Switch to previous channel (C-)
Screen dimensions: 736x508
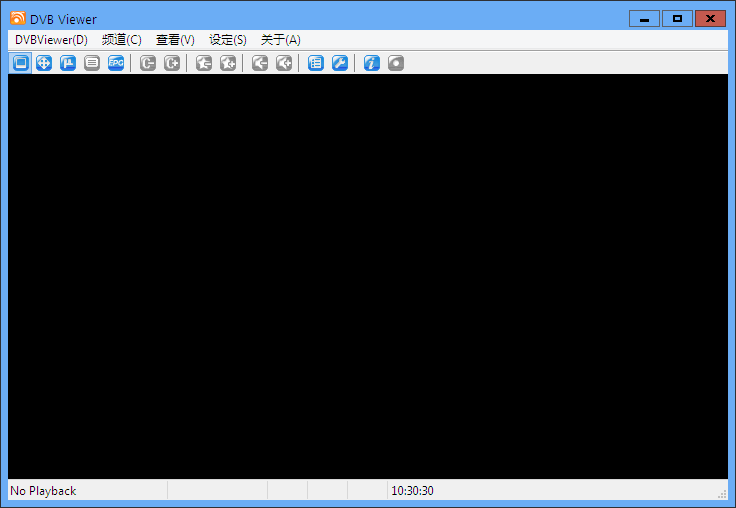[x=148, y=63]
